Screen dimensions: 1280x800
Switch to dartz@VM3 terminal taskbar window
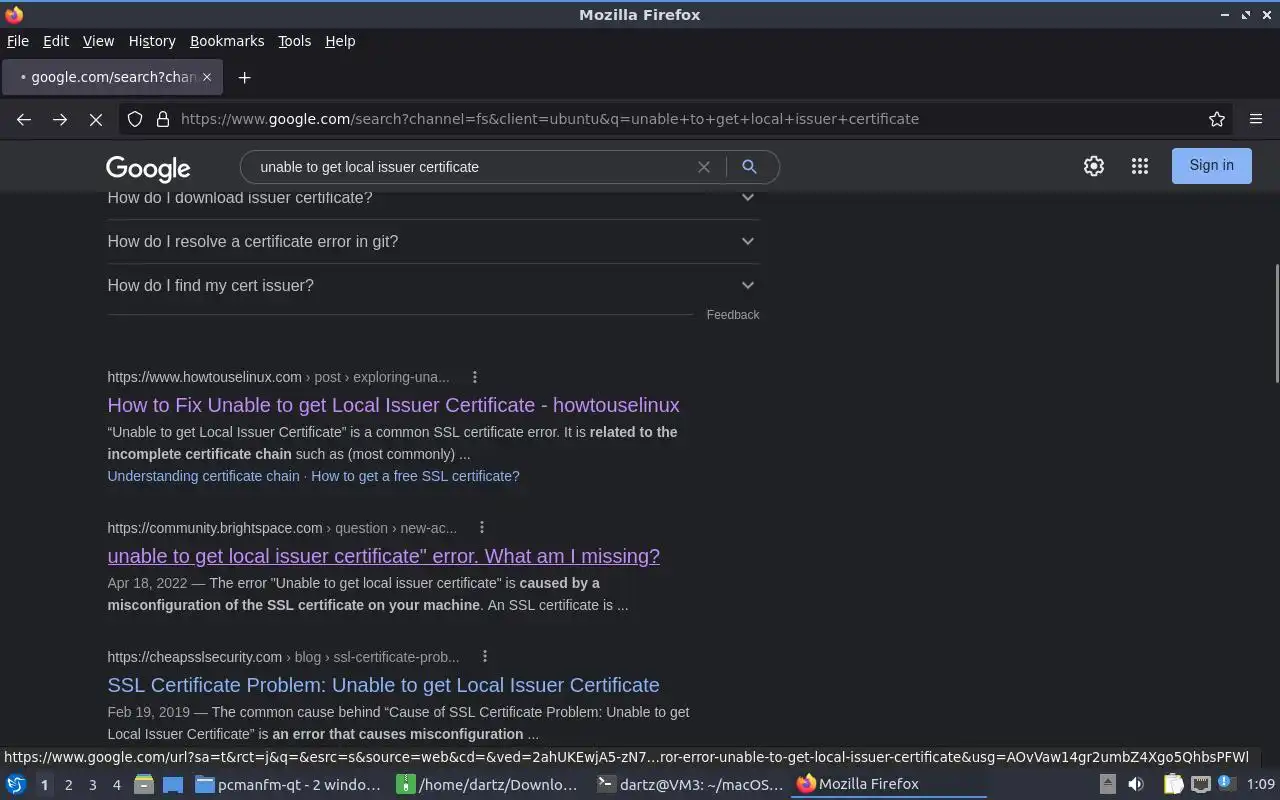(690, 785)
